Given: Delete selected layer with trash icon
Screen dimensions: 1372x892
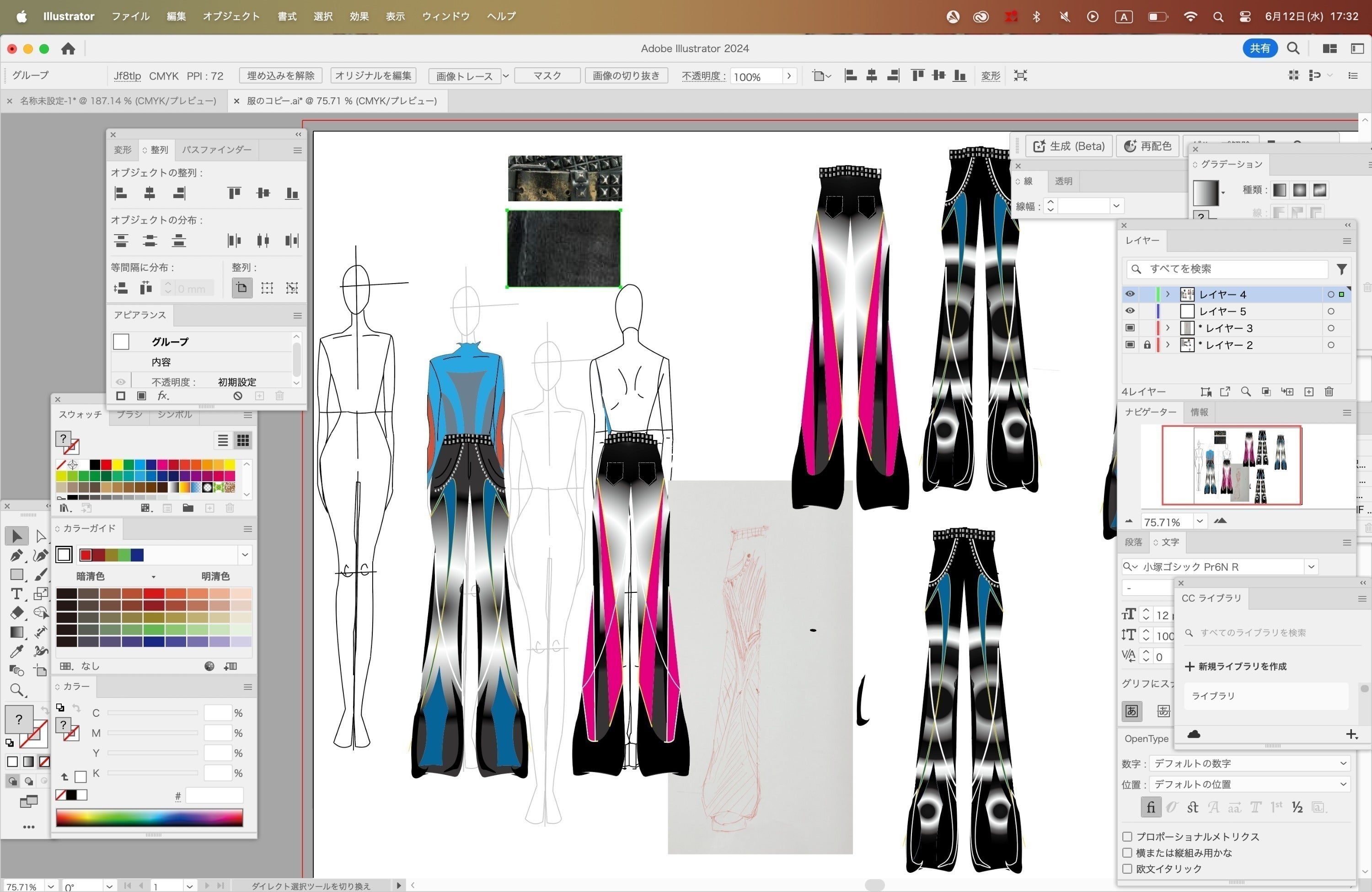Looking at the screenshot, I should tap(1329, 392).
